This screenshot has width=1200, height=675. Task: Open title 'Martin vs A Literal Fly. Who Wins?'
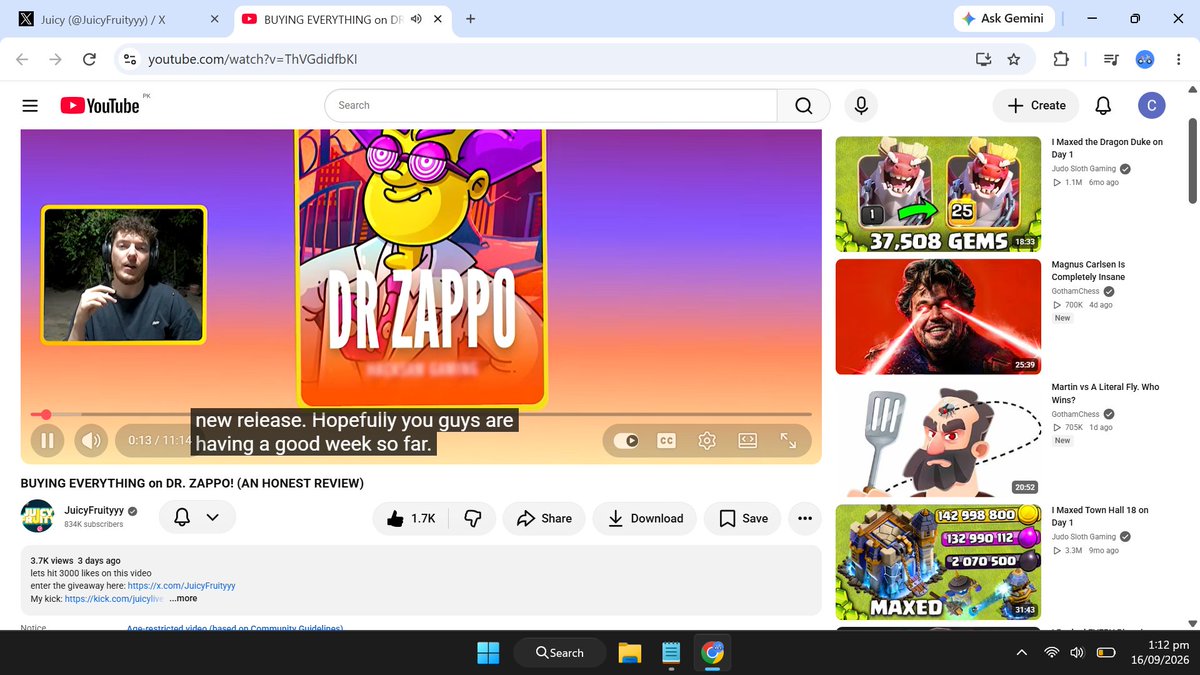[x=1105, y=393]
